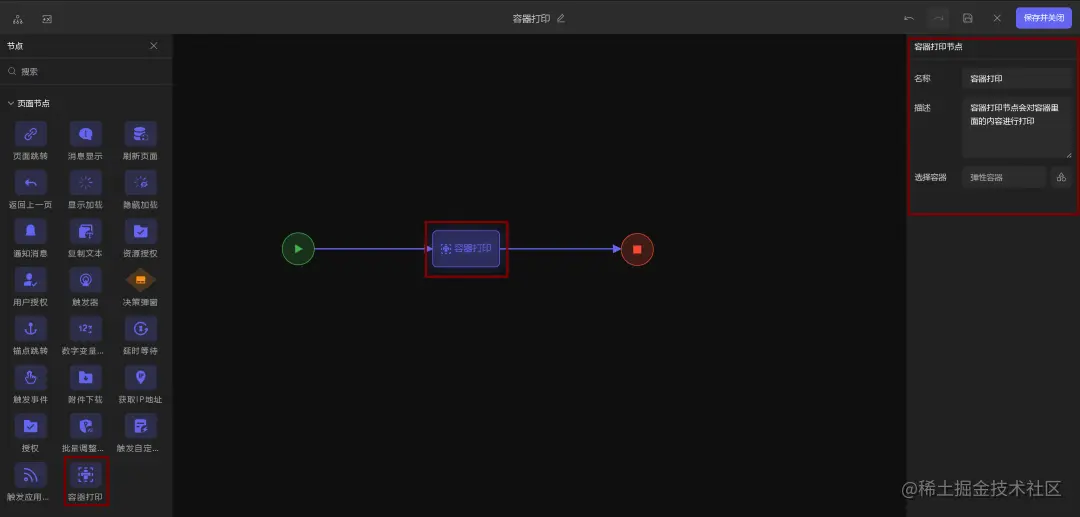The image size is (1080, 517).
Task: Select the 决策弹窗 diamond node icon
Action: pyautogui.click(x=141, y=280)
